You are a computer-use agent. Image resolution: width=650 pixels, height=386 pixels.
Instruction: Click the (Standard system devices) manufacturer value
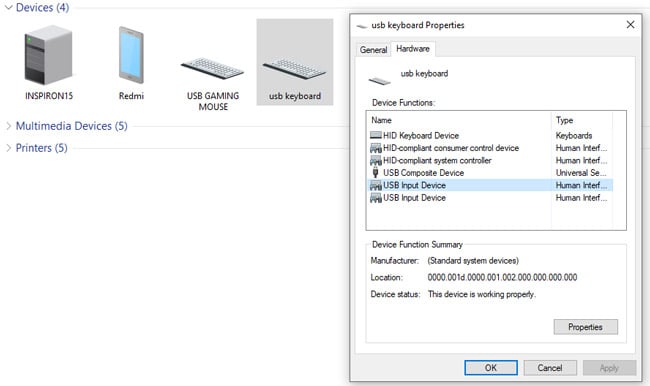473,261
